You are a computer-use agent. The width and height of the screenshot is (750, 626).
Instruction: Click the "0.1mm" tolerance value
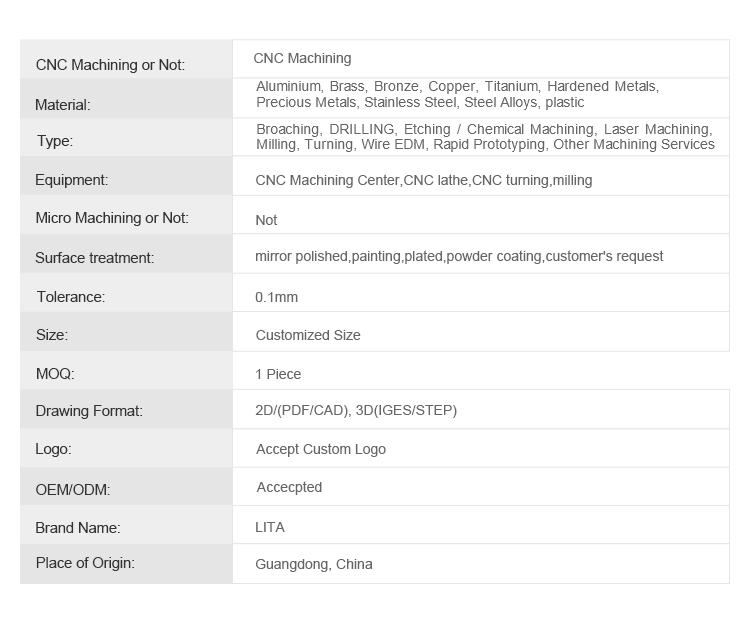[277, 297]
